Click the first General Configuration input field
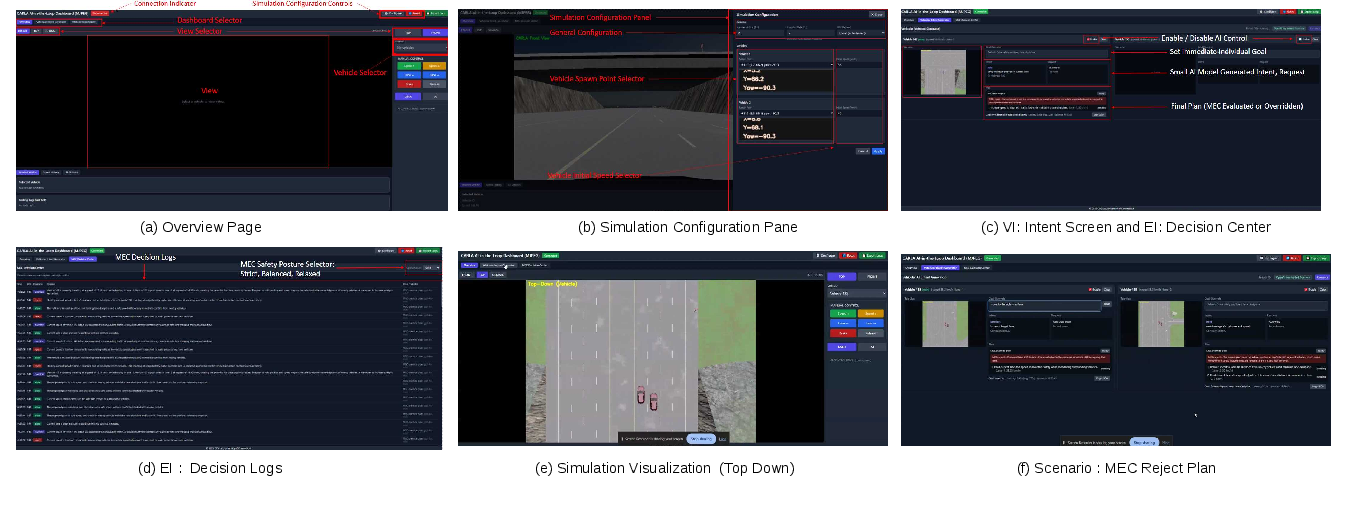The width and height of the screenshot is (1350, 513). 759,33
